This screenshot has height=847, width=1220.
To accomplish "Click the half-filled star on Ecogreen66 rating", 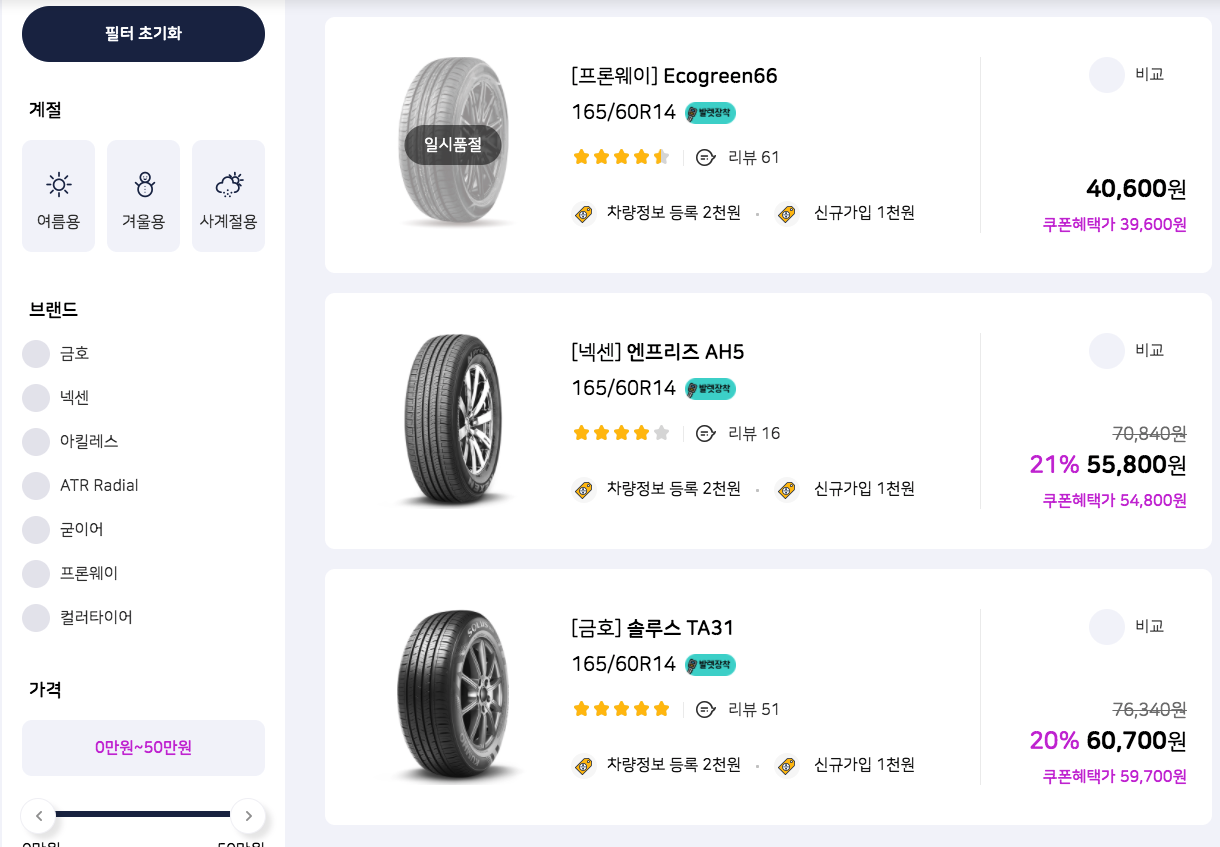I will pyautogui.click(x=660, y=156).
